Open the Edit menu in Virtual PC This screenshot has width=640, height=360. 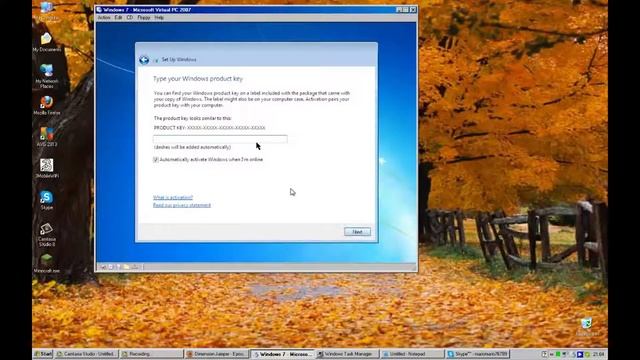(x=118, y=18)
